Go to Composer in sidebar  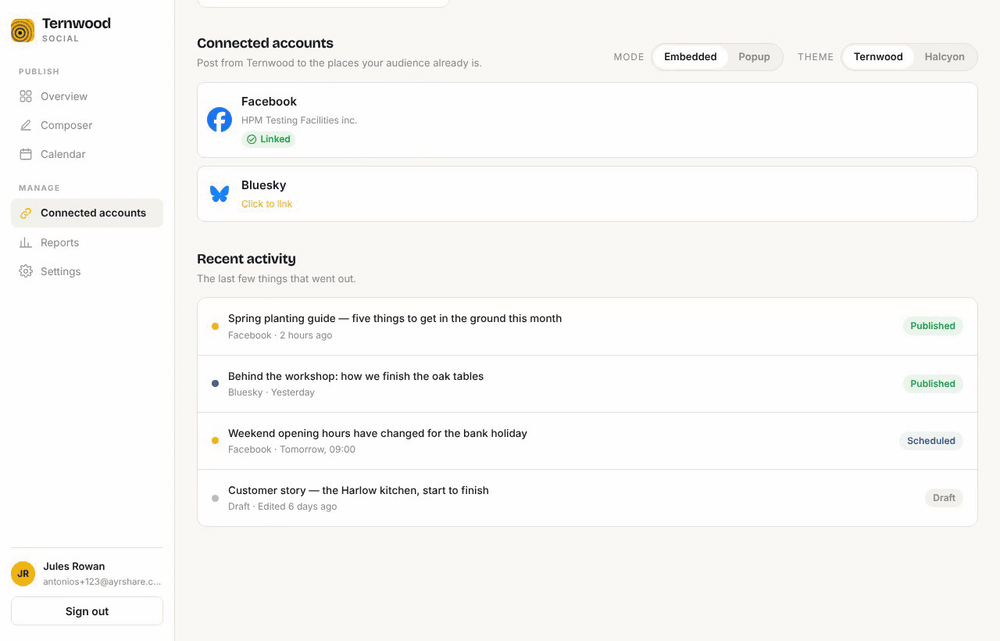87,125
